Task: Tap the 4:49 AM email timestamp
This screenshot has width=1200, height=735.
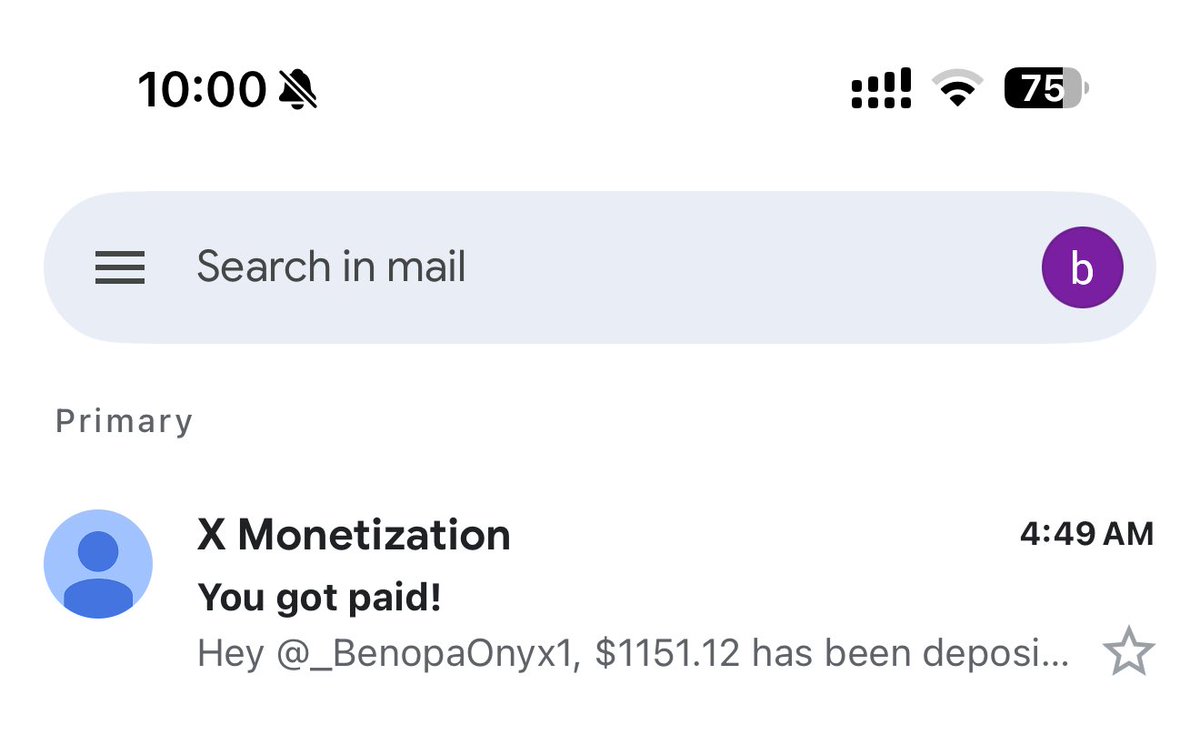Action: [x=1087, y=534]
